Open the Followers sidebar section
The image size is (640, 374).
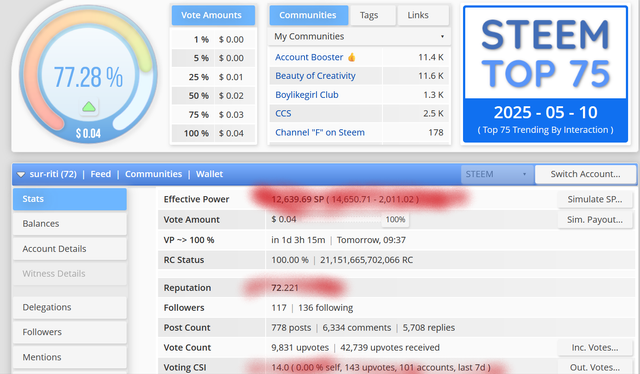(70, 332)
